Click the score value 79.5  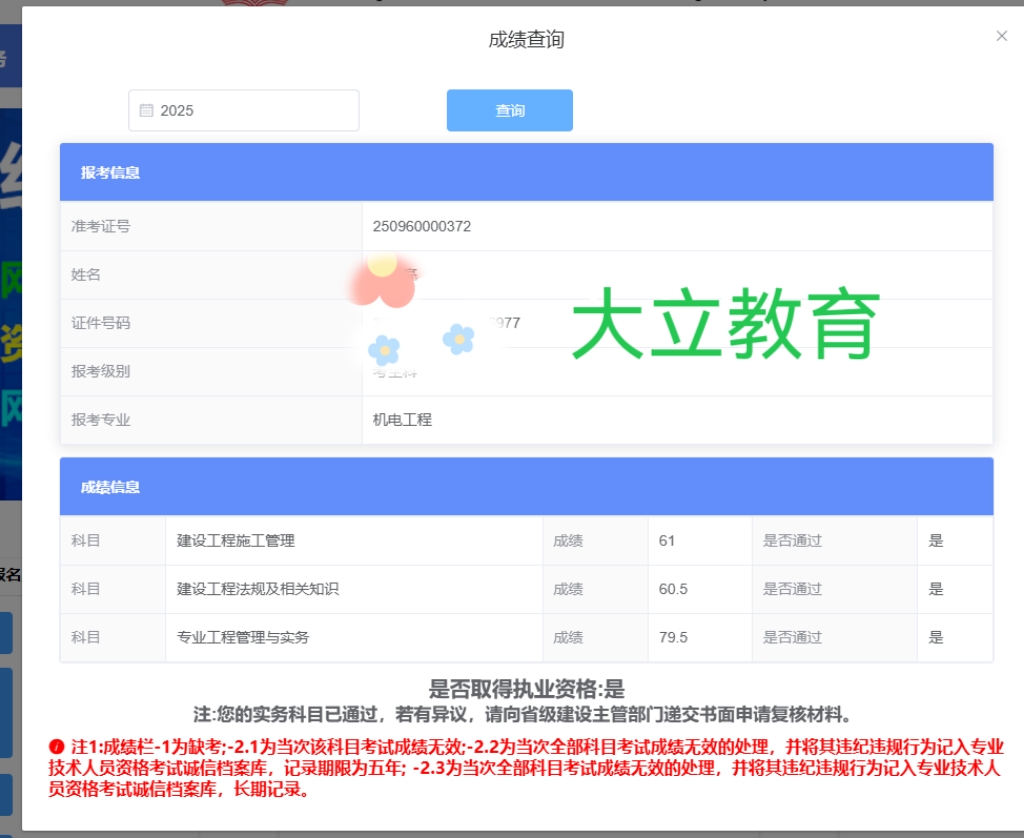click(x=673, y=637)
